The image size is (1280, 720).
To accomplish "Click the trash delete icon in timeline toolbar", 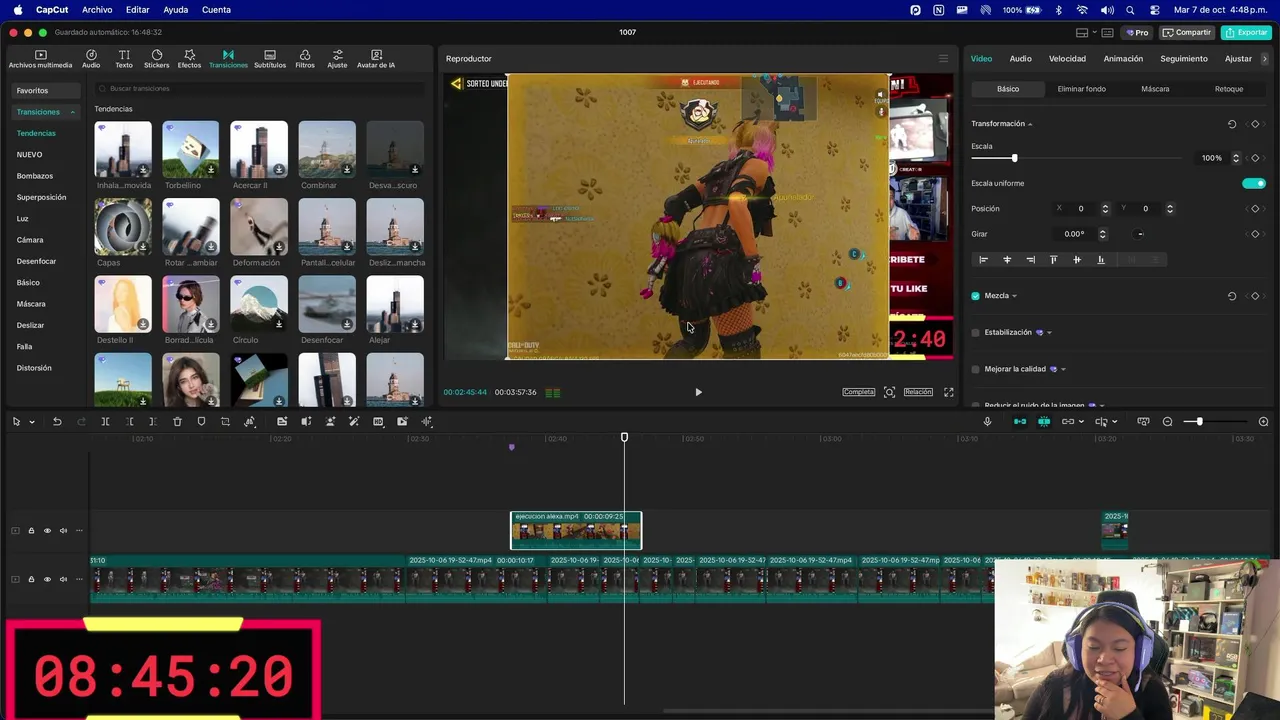I will coord(177,422).
